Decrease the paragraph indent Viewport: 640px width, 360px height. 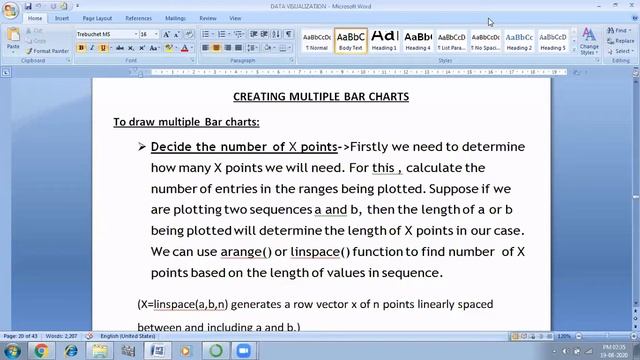point(253,34)
